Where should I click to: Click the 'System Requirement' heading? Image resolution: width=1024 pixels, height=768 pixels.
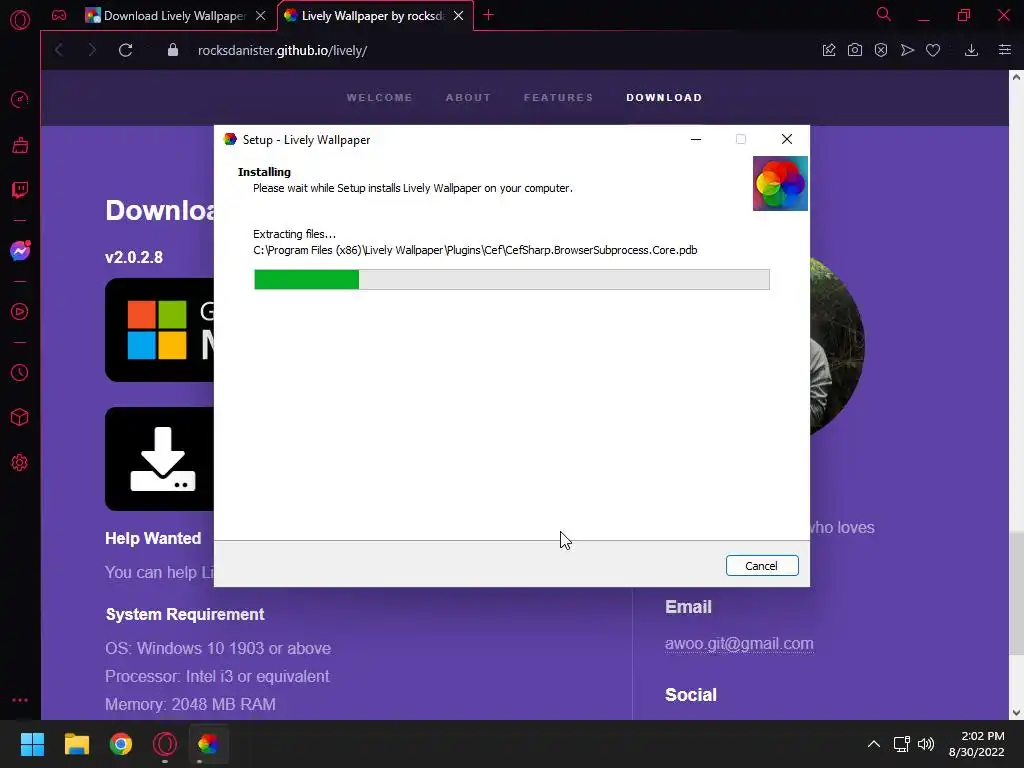(185, 615)
